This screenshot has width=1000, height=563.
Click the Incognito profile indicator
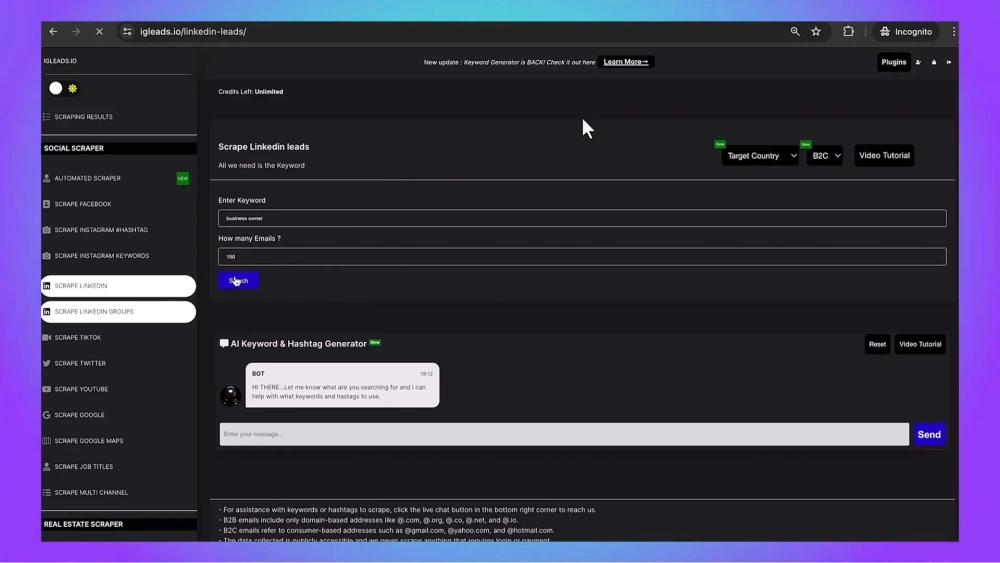point(906,31)
